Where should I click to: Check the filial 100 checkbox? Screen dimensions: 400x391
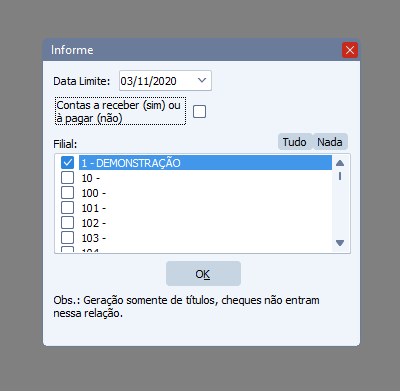(67, 193)
